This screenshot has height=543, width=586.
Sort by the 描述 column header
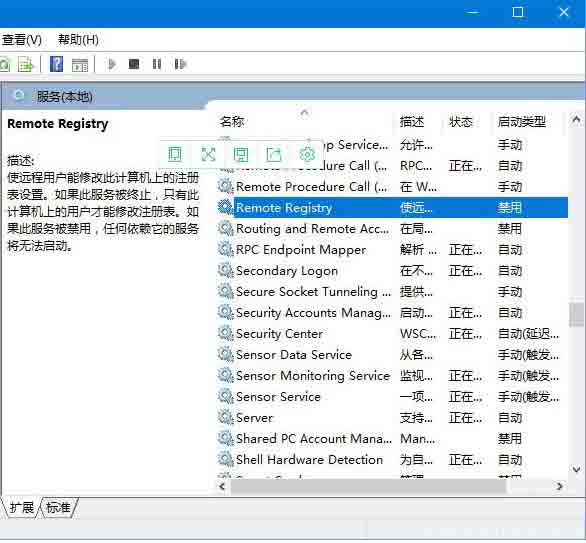point(411,121)
